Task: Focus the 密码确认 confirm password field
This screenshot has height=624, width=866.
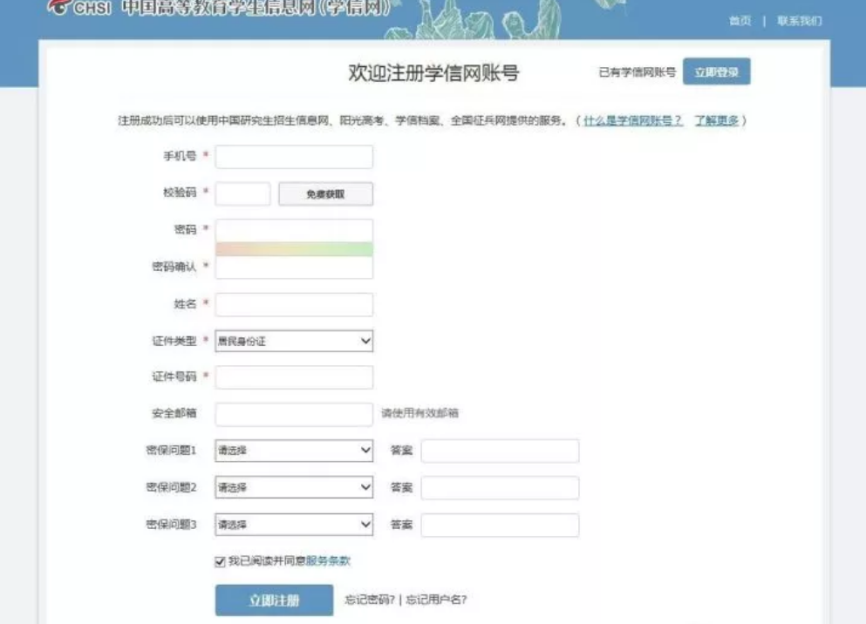Action: click(x=294, y=267)
